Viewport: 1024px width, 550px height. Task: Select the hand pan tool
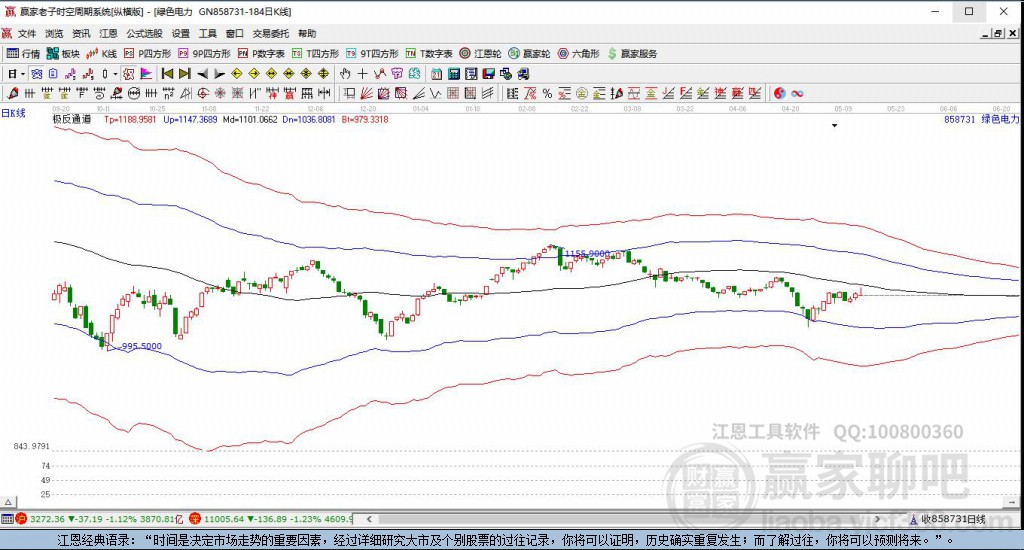coord(345,74)
